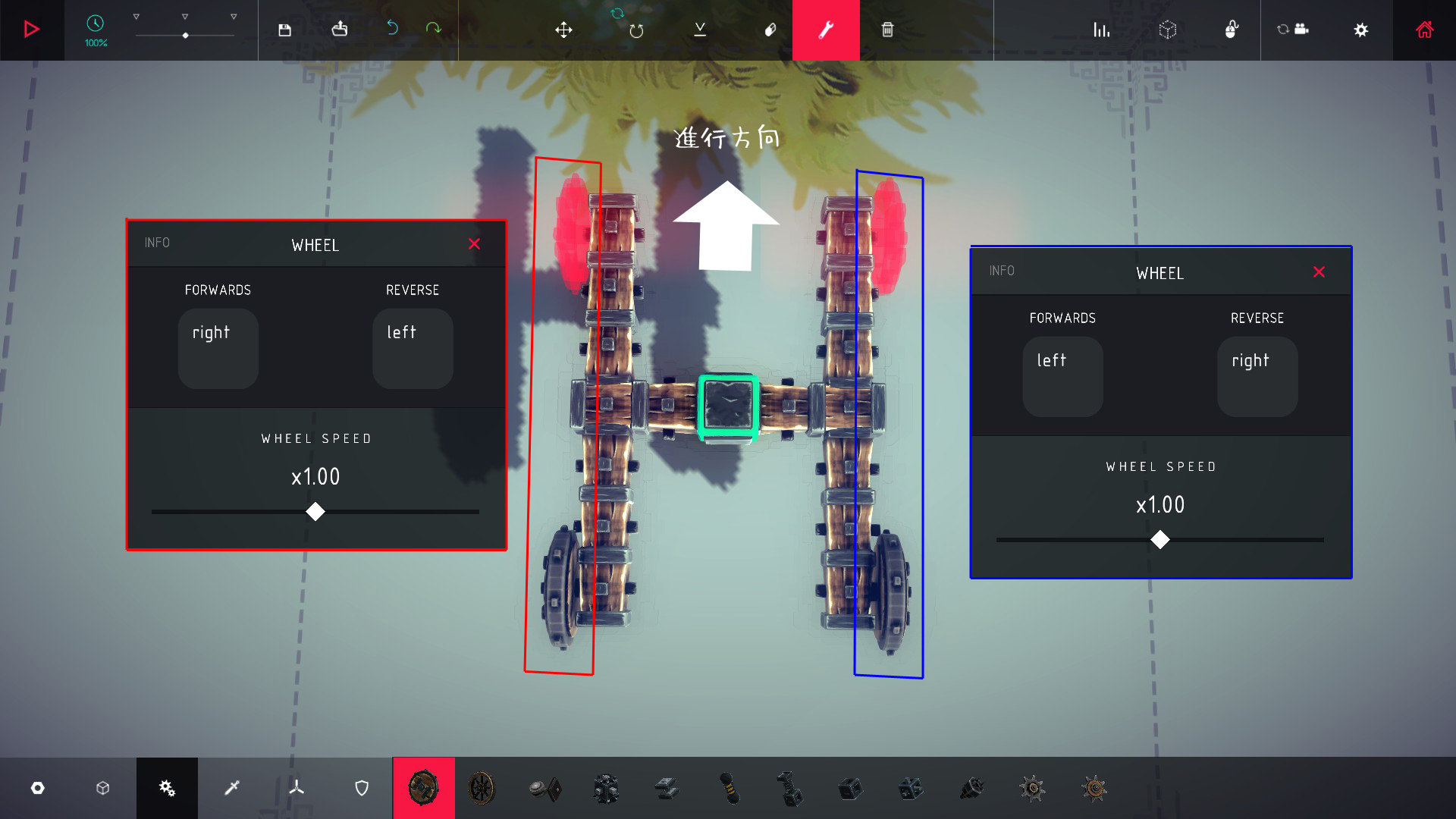Return to the home menu icon

coord(1424,30)
